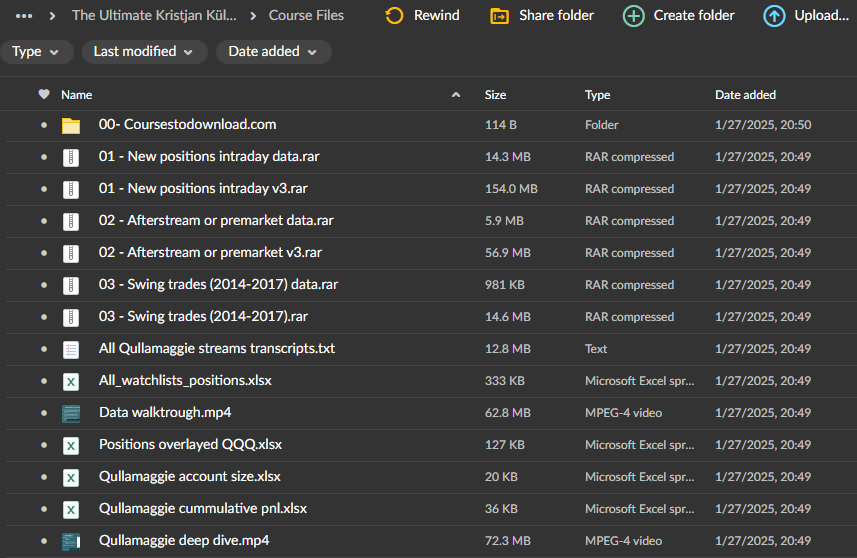Select 02 - Afterstream or premarket v3.rar
857x558 pixels.
pyautogui.click(x=210, y=252)
